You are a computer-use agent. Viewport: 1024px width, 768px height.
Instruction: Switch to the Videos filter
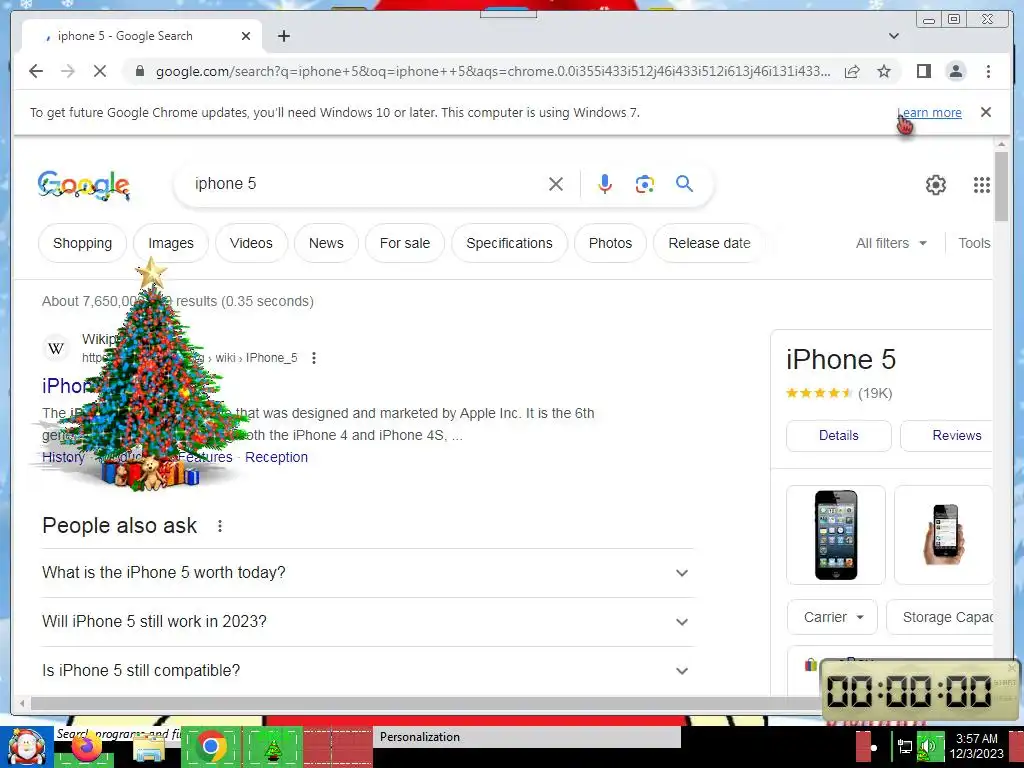[251, 243]
